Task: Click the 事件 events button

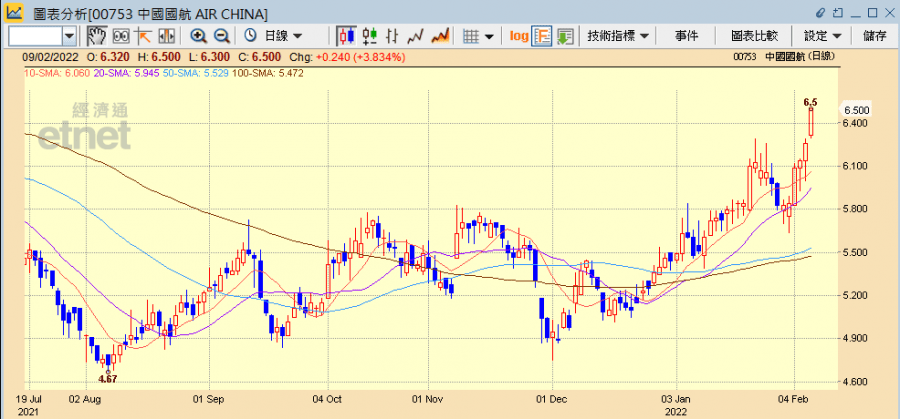Action: [x=687, y=36]
